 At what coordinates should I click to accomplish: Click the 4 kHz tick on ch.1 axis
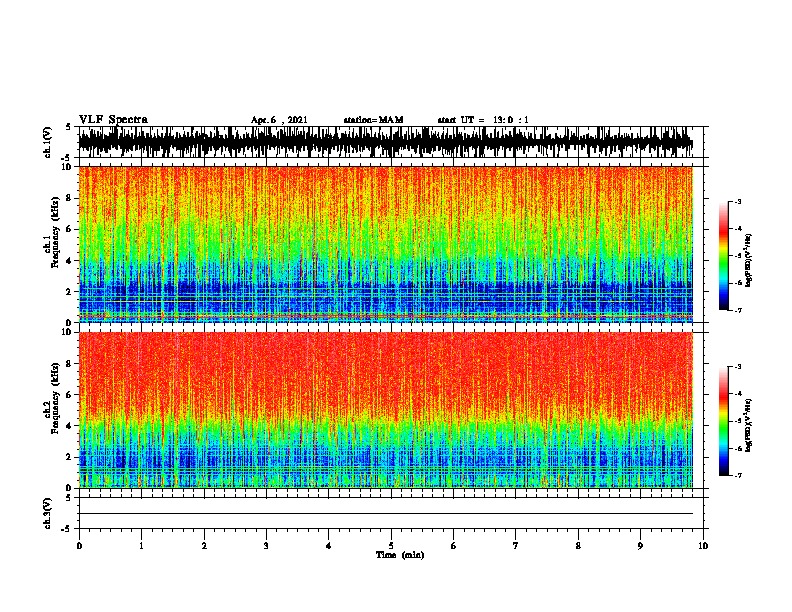click(70, 260)
